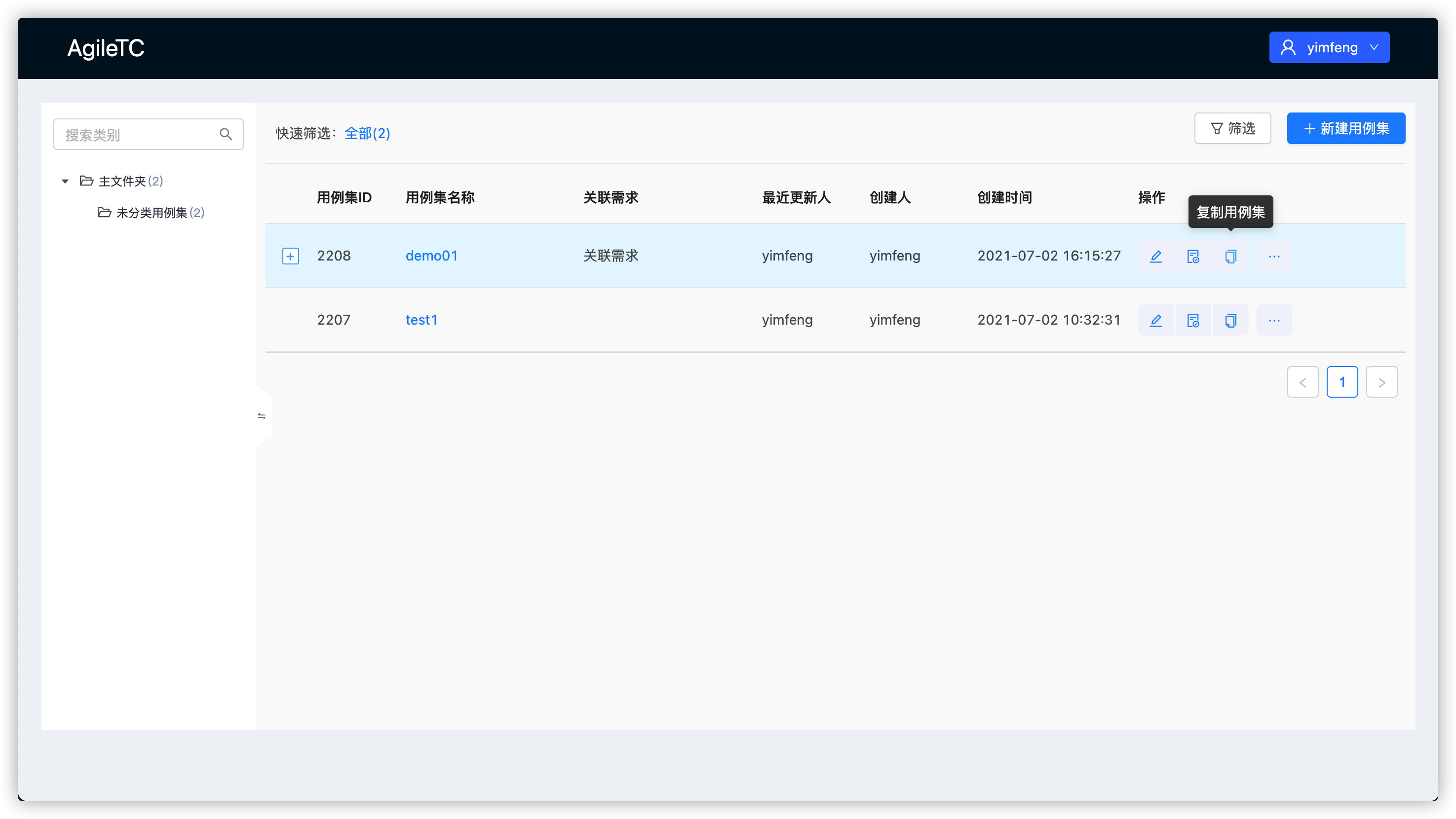Expand row 2208 with the plus icon
This screenshot has width=1456, height=819.
pos(291,257)
